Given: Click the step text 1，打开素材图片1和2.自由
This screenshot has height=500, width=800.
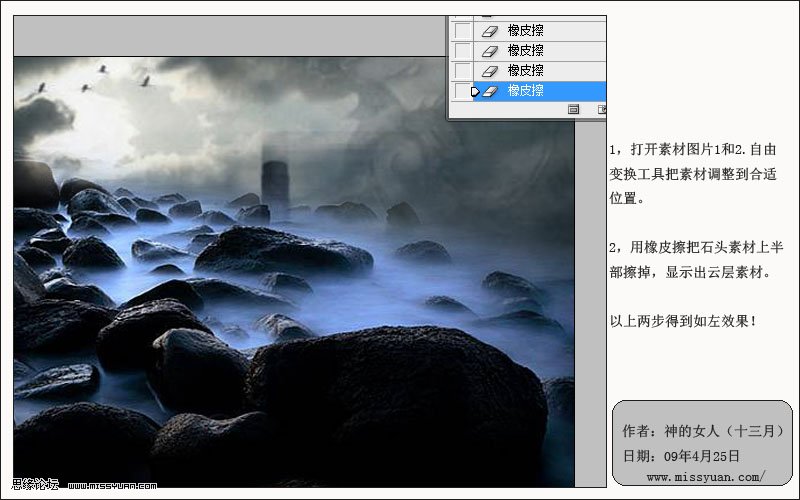Looking at the screenshot, I should 693,149.
